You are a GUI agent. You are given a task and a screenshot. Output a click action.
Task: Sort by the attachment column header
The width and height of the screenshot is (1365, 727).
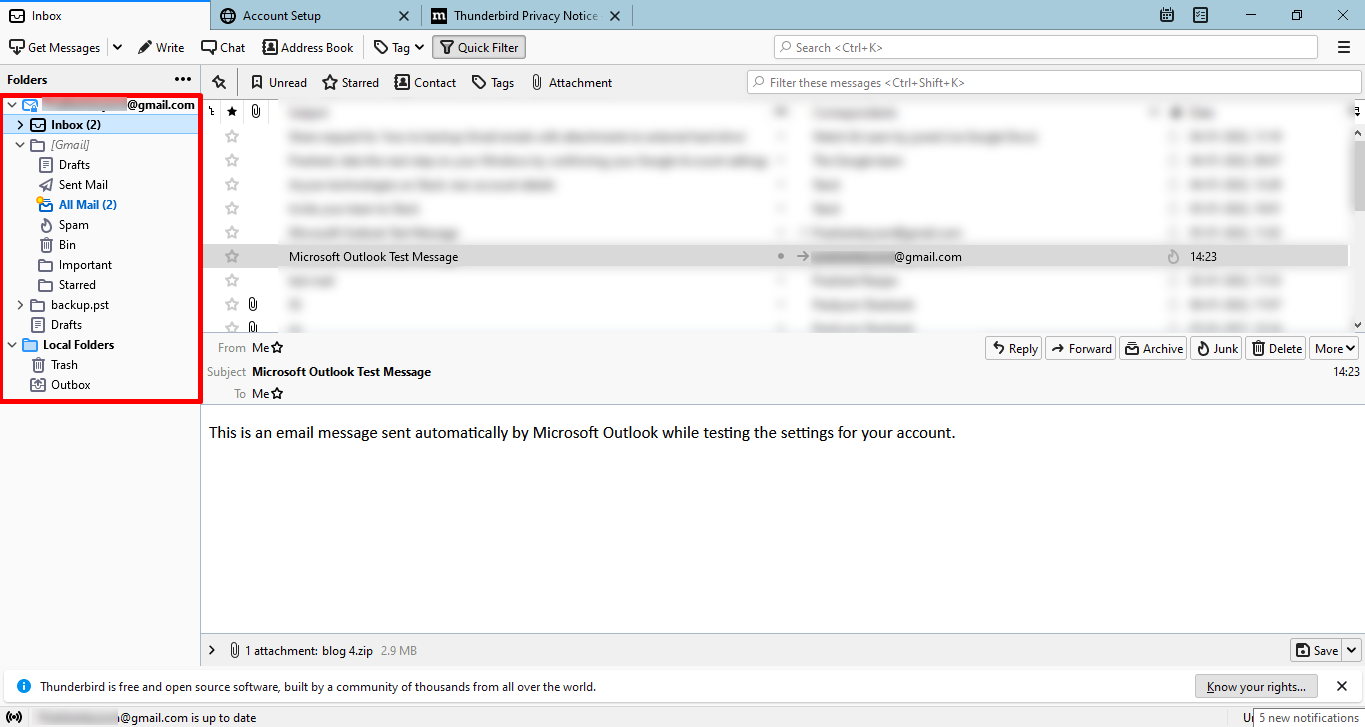click(256, 111)
